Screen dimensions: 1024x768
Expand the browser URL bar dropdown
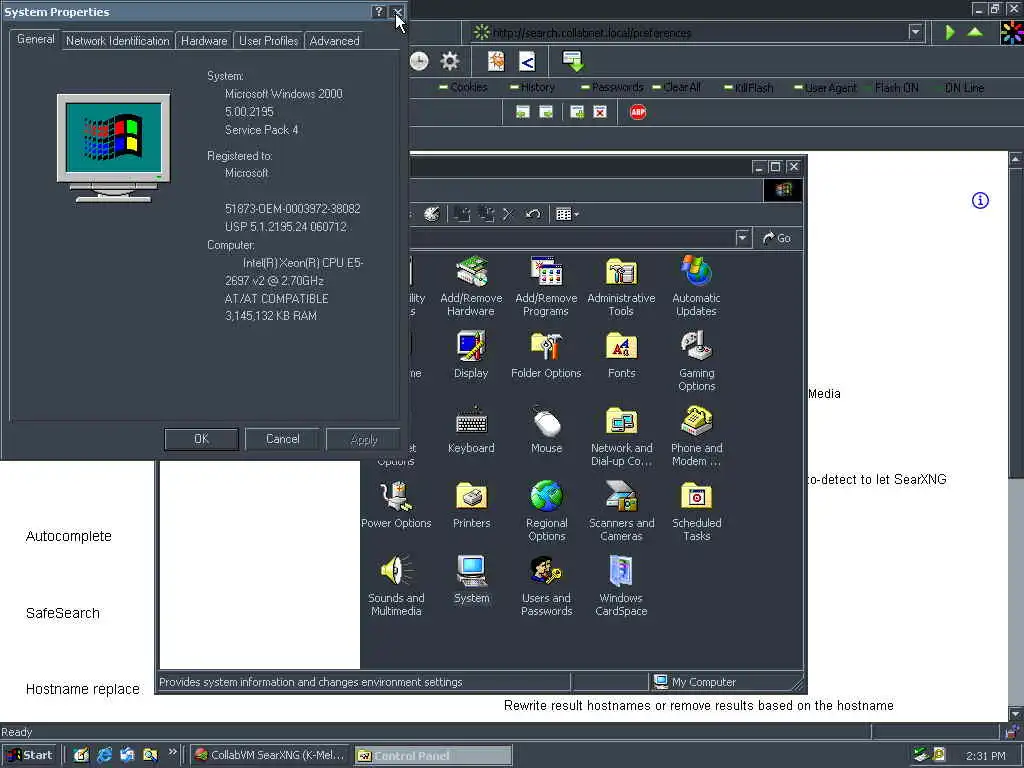click(916, 32)
